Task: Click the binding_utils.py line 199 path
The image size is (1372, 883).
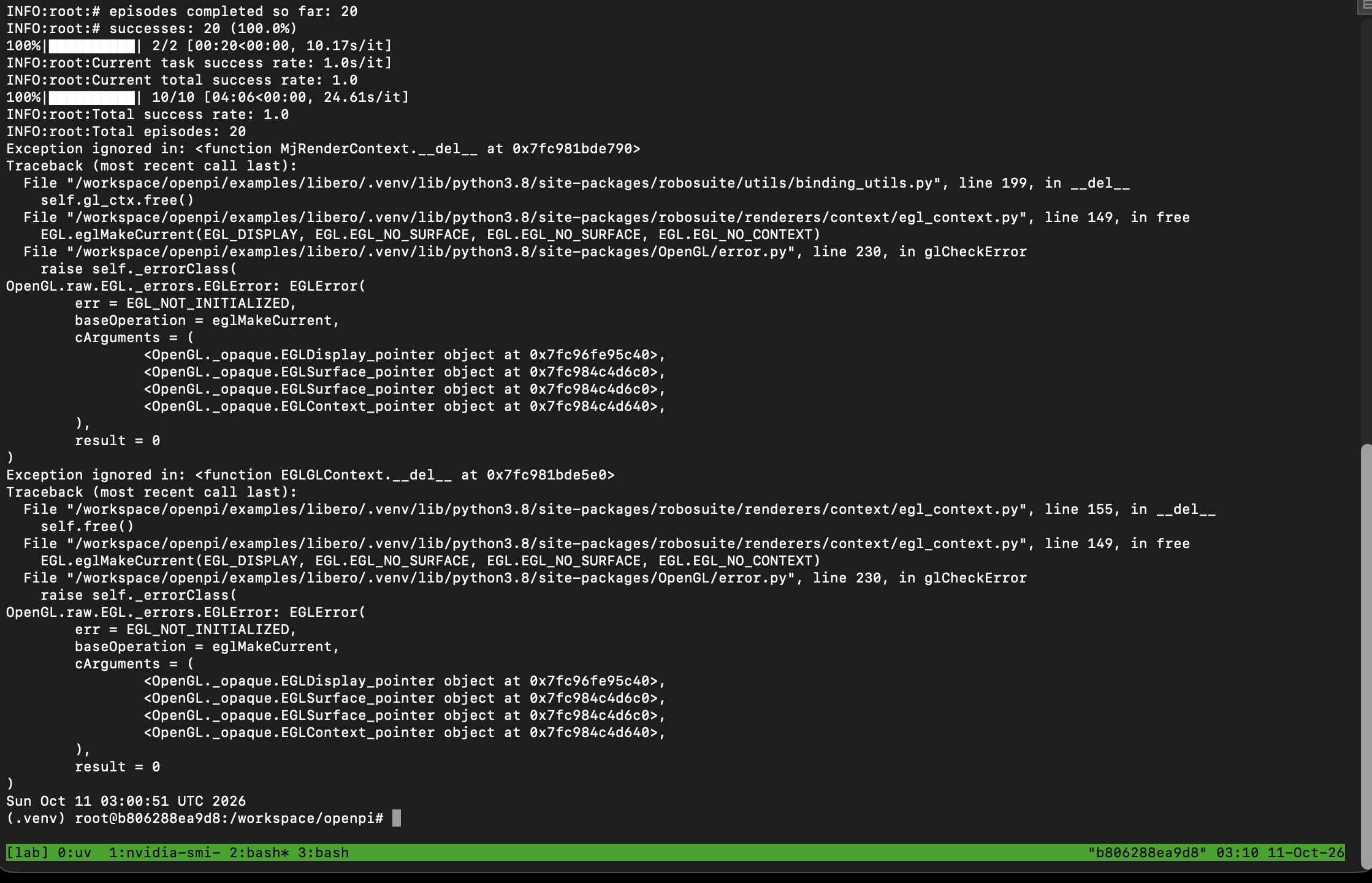Action: pos(577,183)
